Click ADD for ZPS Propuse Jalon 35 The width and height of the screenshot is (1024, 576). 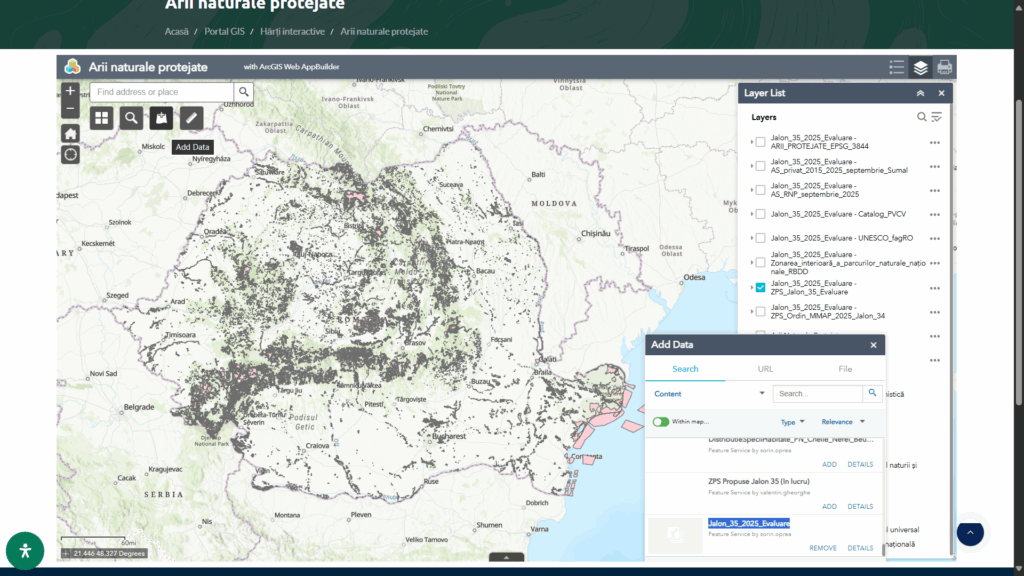pyautogui.click(x=829, y=506)
